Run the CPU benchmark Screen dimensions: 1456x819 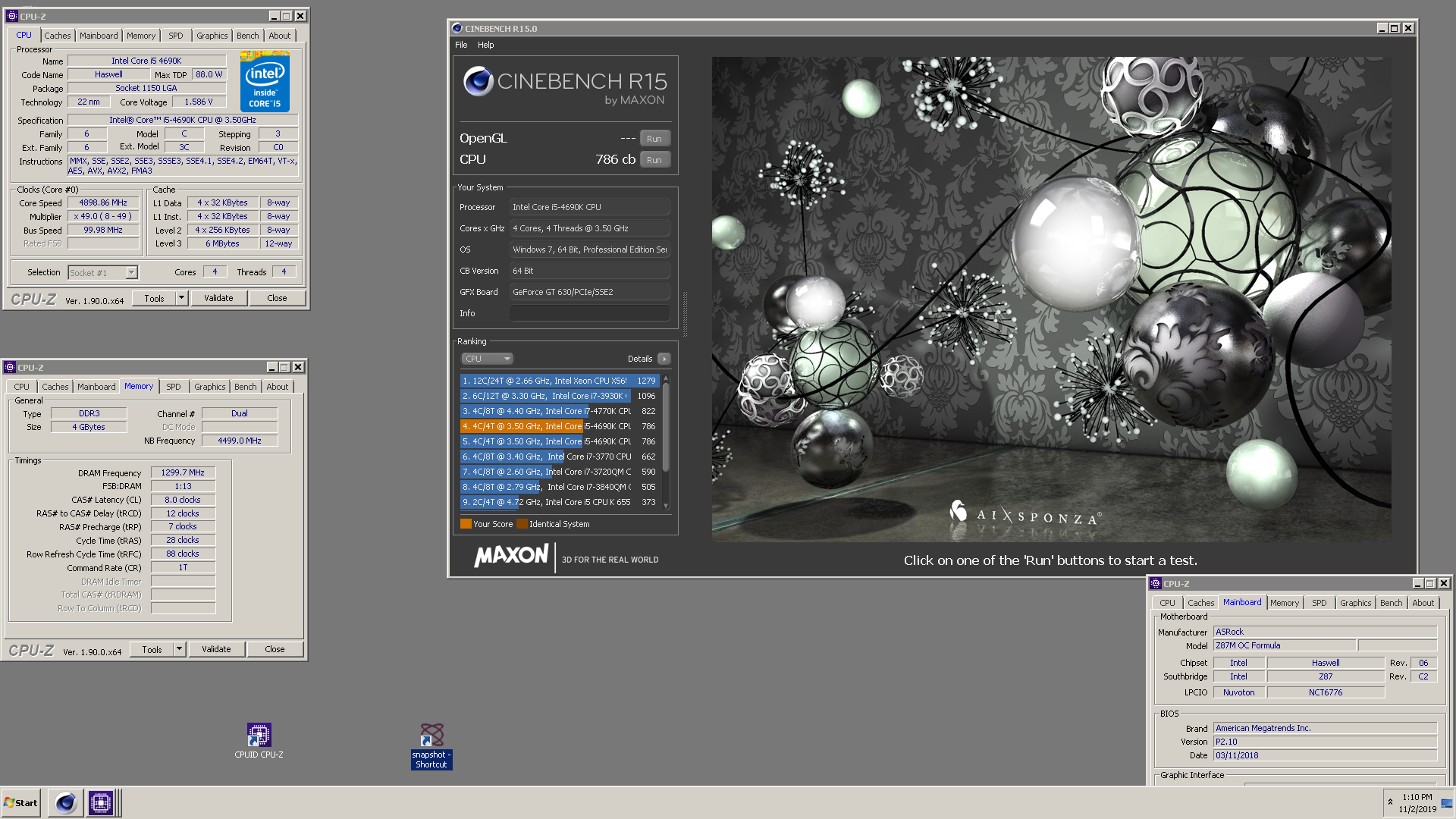click(654, 160)
